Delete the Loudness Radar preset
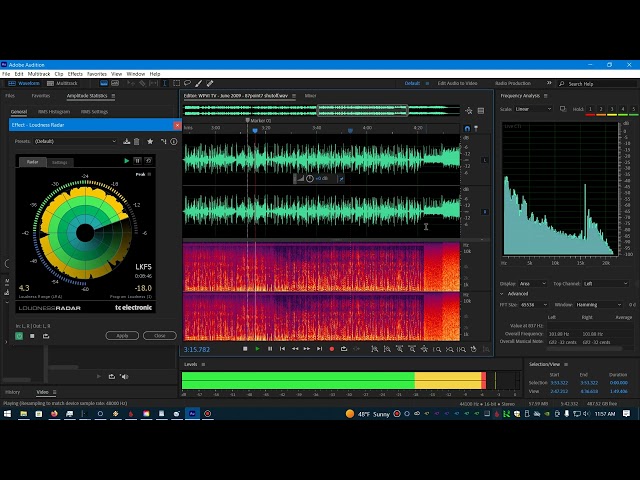 [137, 141]
